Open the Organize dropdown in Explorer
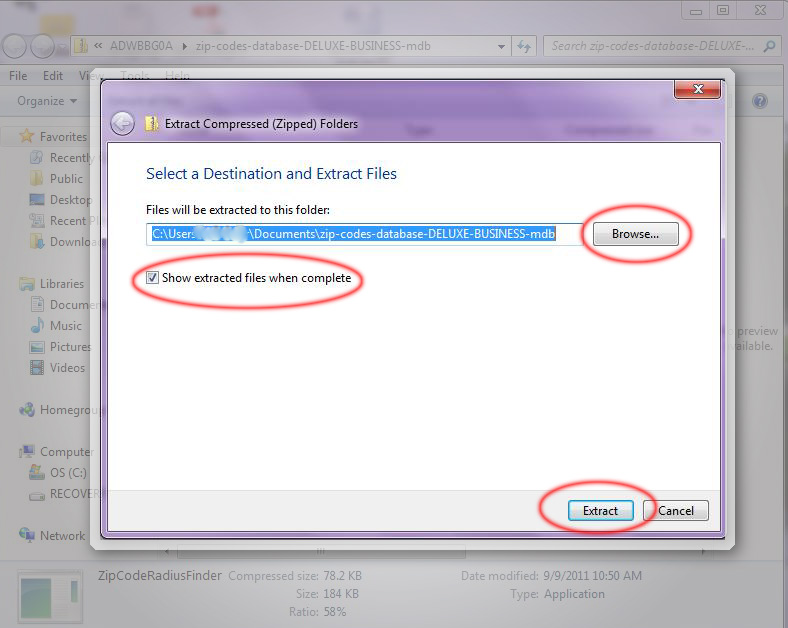788x628 pixels. point(47,101)
